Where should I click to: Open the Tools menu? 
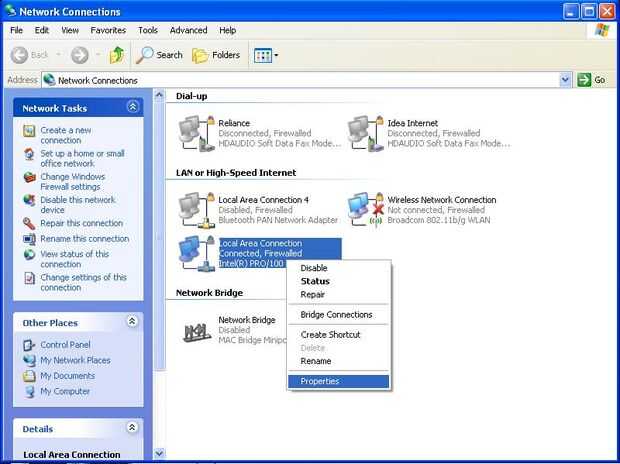148,30
